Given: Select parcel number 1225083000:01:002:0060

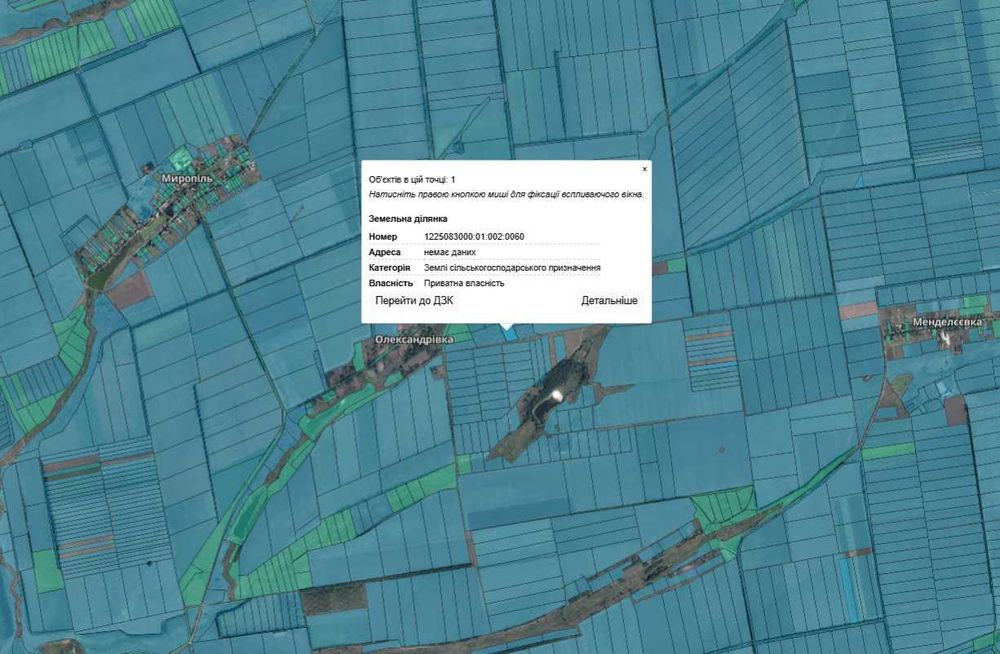Looking at the screenshot, I should coord(474,237).
